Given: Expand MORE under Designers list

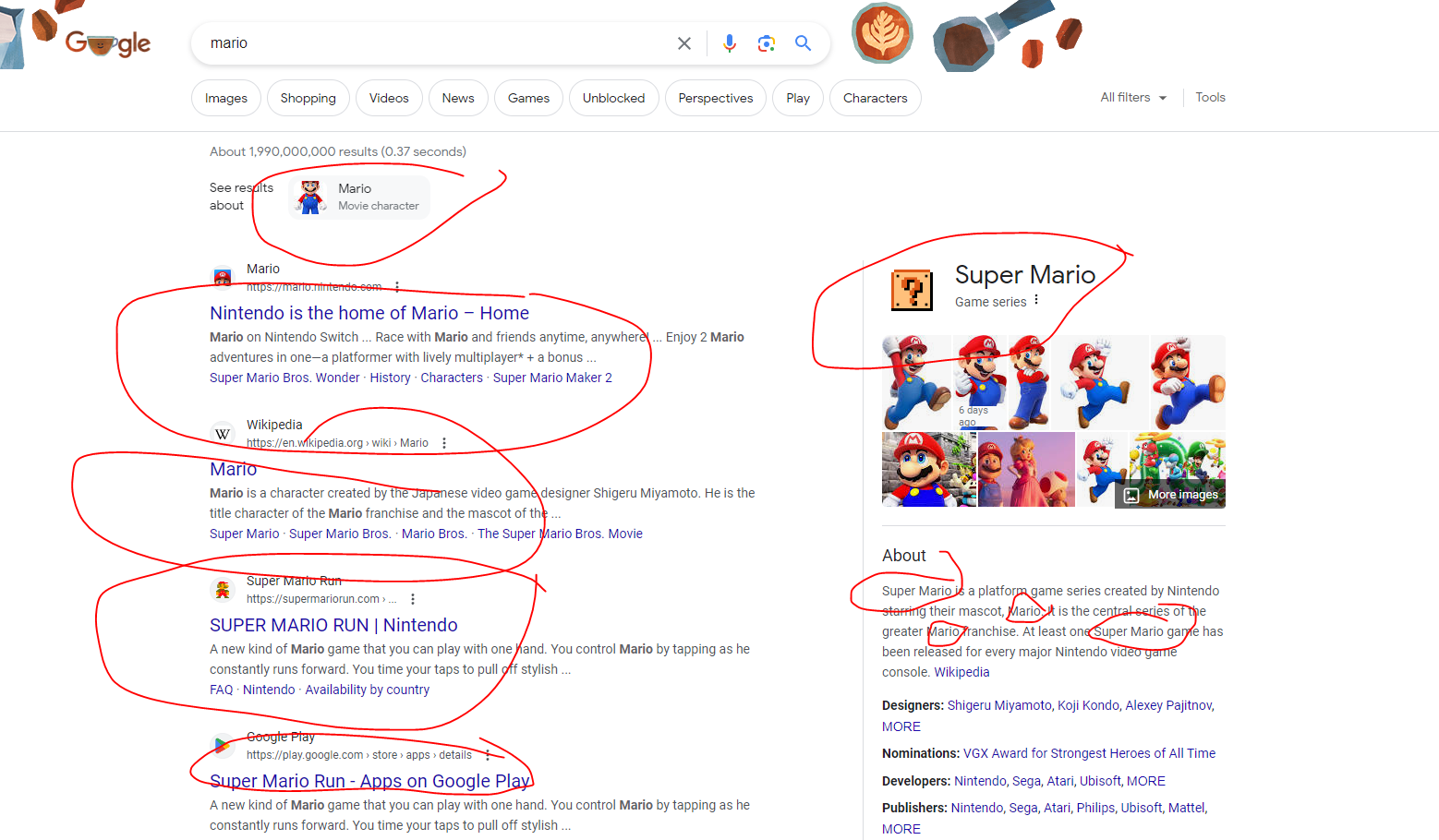Looking at the screenshot, I should [901, 726].
